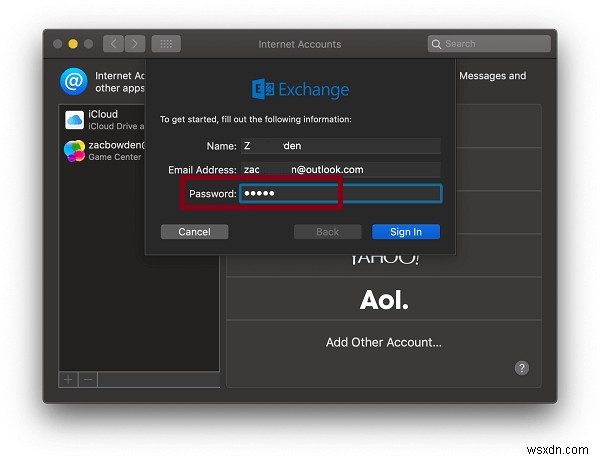This screenshot has height=460, width=600.
Task: Select the Email Address field
Action: (x=341, y=170)
